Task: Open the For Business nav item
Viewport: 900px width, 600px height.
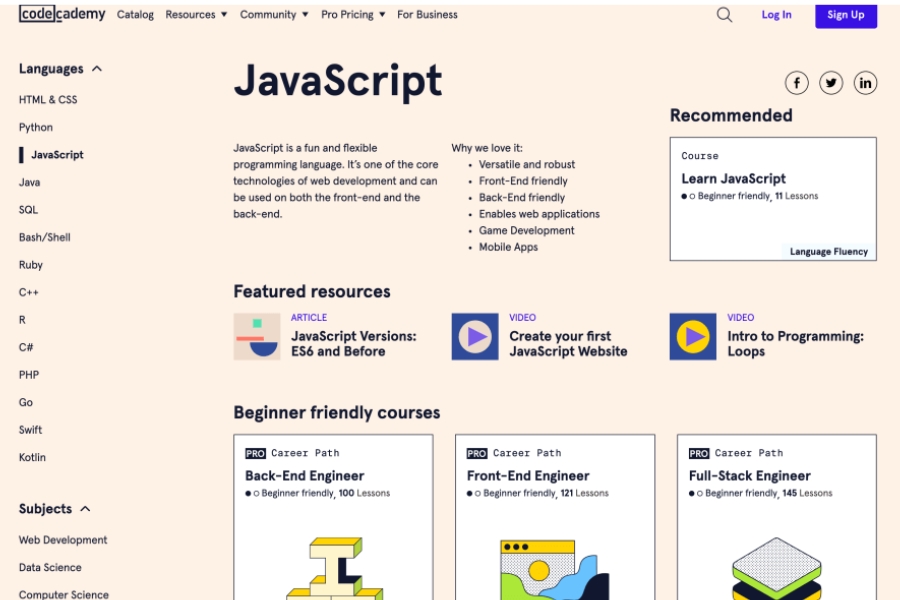Action: click(427, 15)
